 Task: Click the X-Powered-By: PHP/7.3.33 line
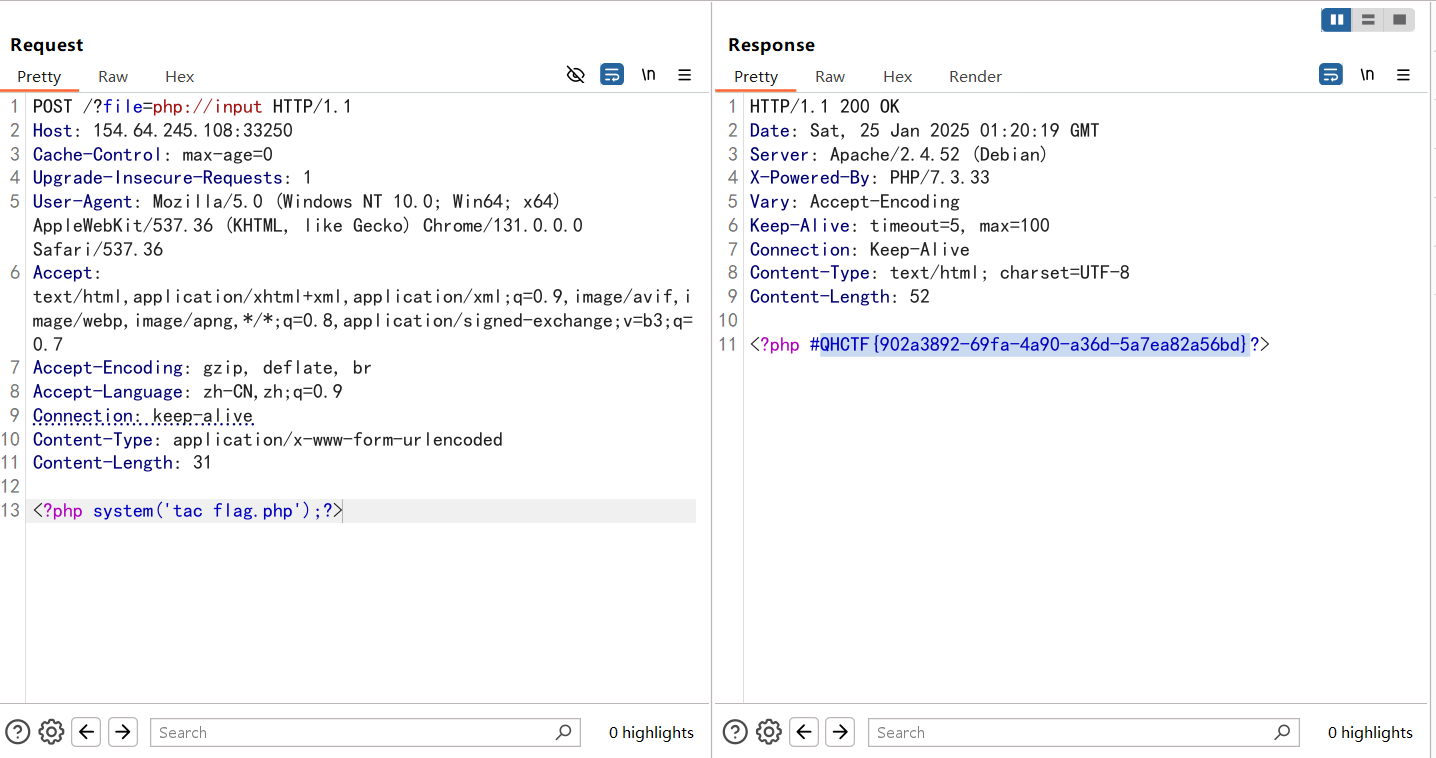(x=870, y=178)
